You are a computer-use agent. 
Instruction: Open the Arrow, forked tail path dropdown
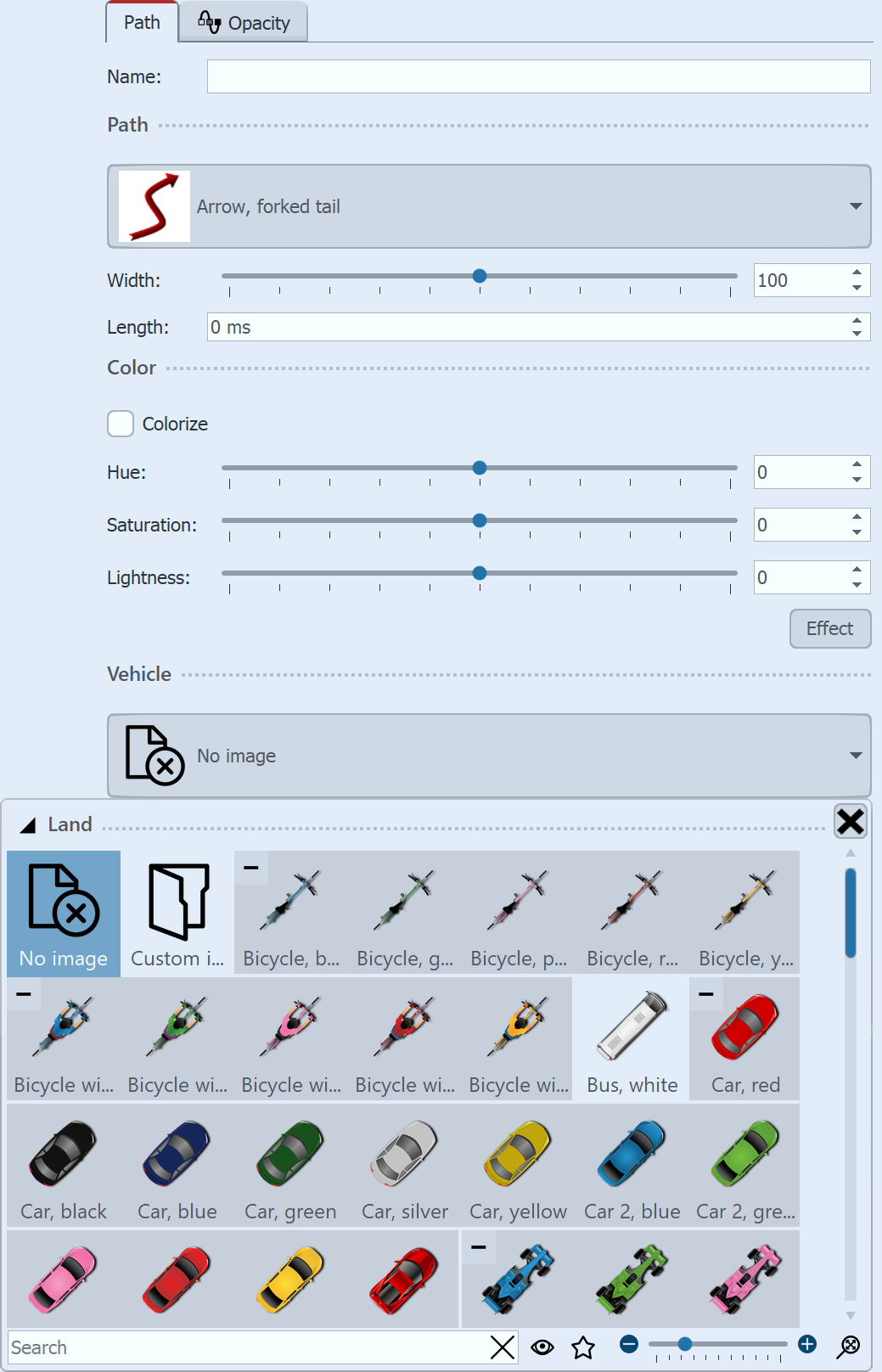click(x=489, y=206)
